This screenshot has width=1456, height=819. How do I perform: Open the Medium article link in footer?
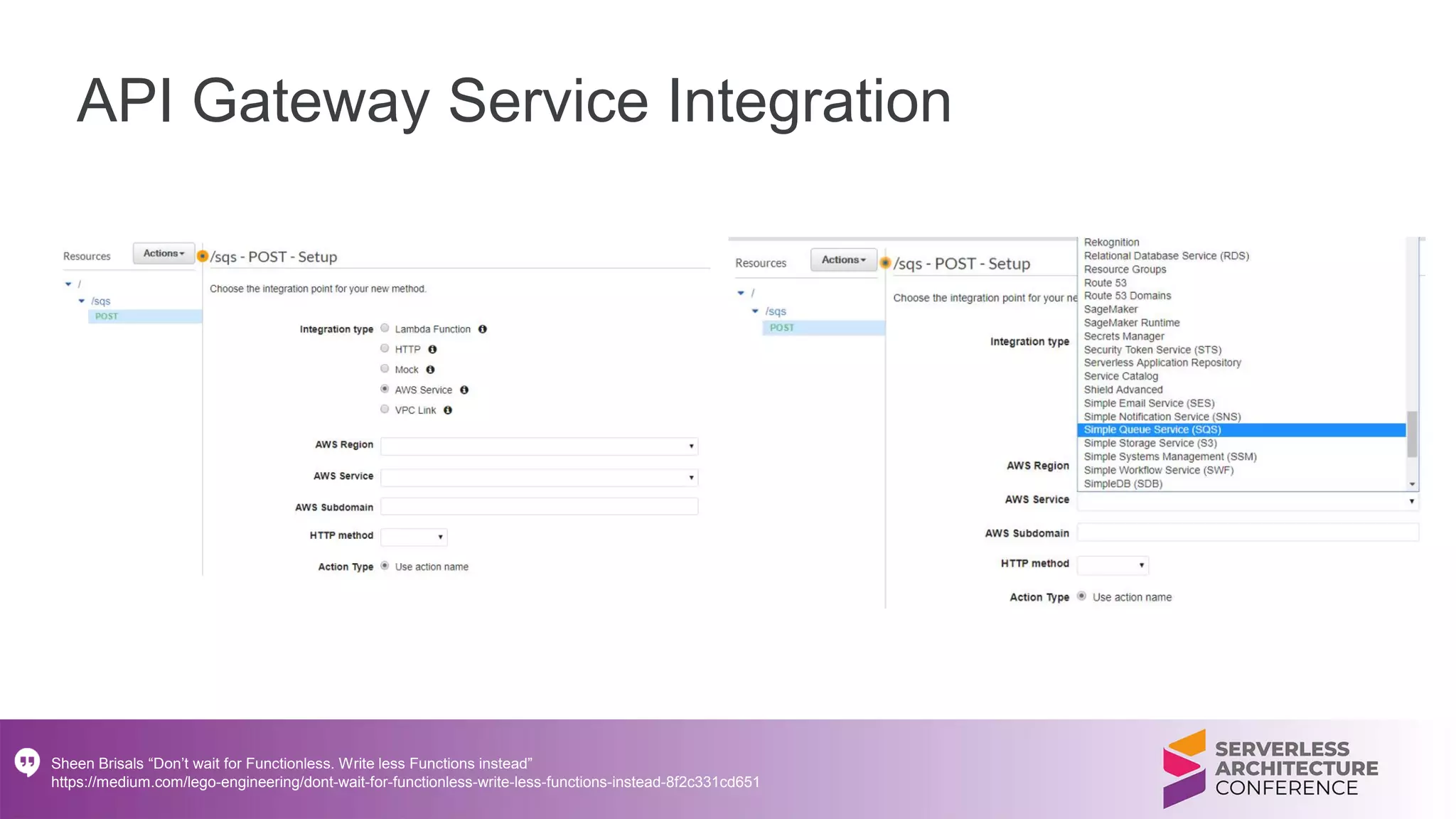pyautogui.click(x=405, y=782)
